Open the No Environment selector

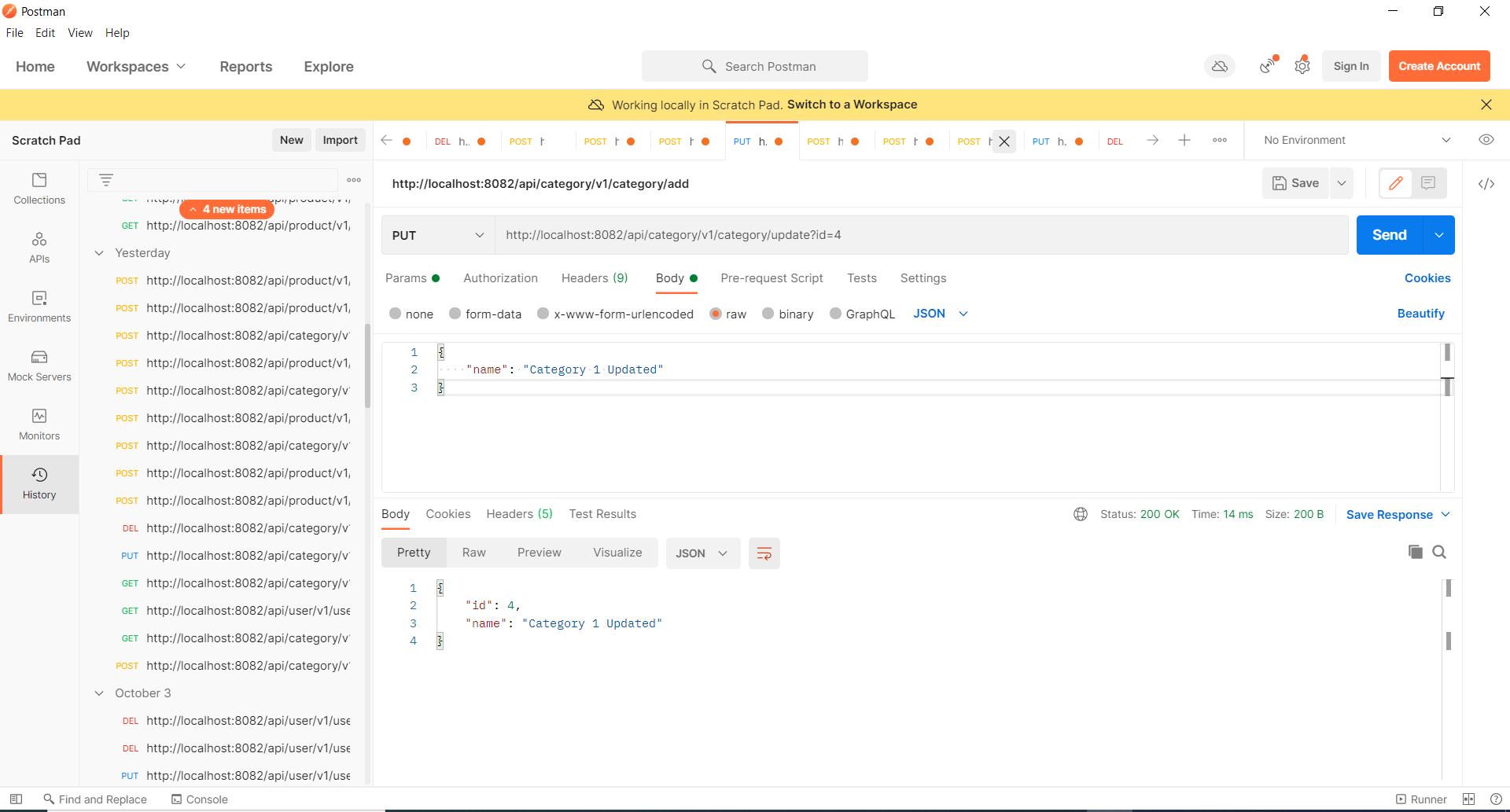tap(1357, 140)
